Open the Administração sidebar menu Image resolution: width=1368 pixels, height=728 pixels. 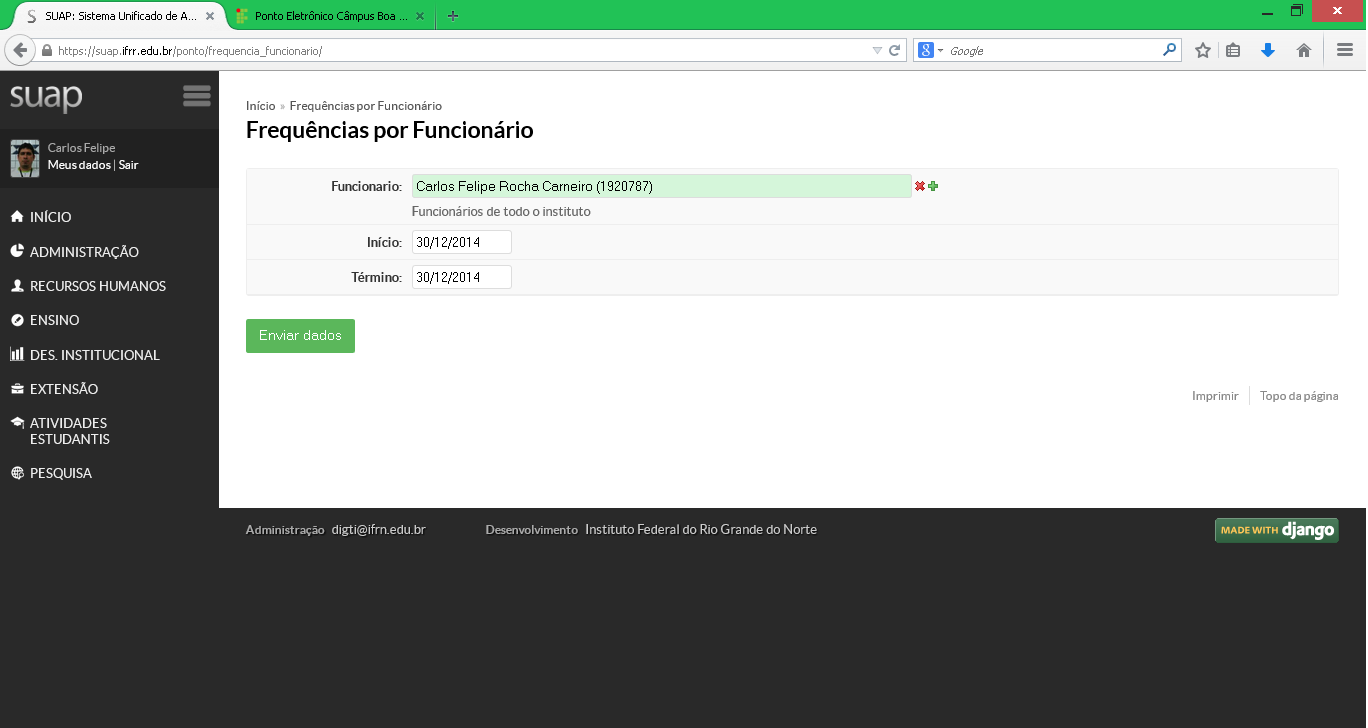(84, 252)
